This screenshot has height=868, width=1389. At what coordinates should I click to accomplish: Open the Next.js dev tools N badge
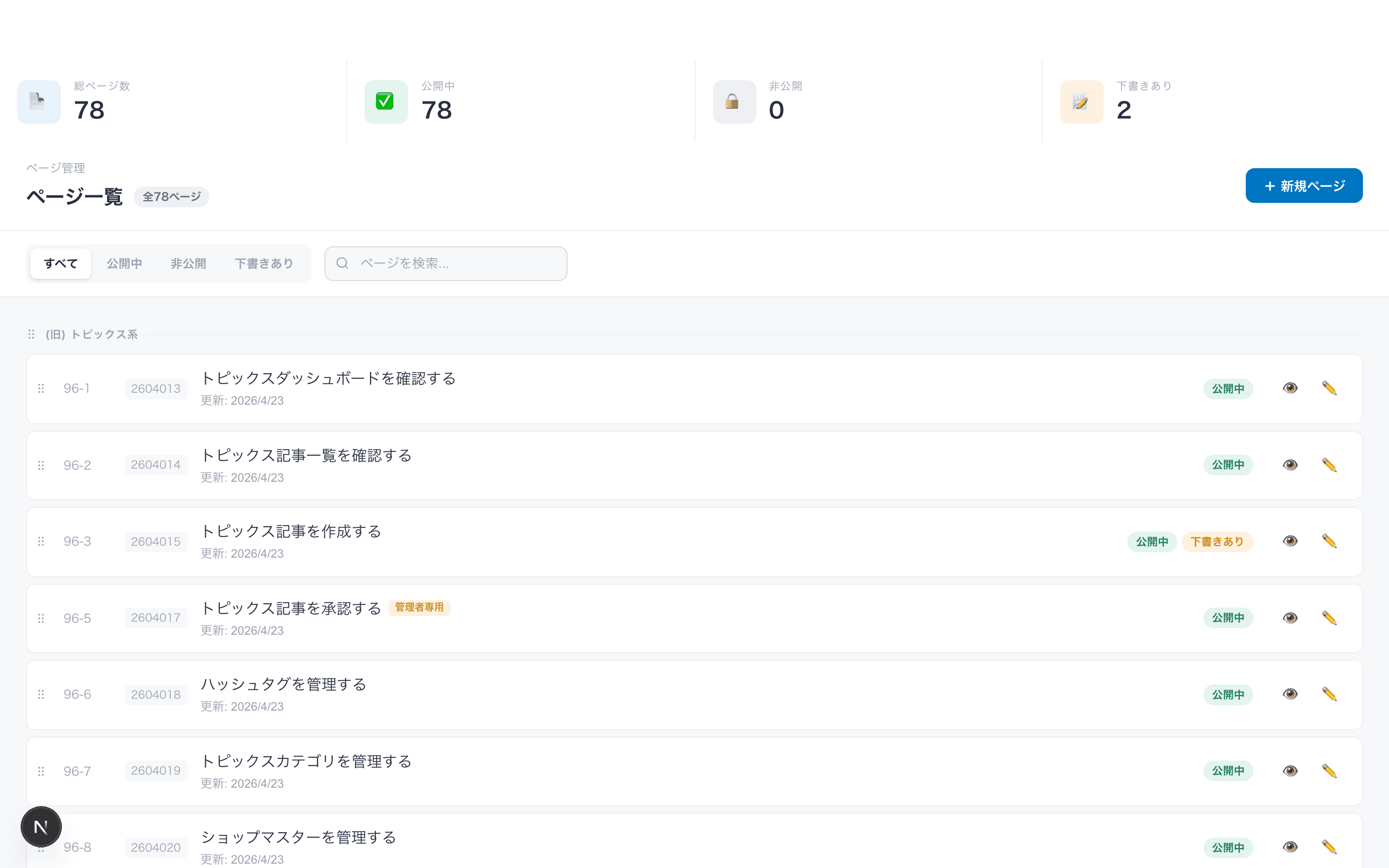point(41,827)
